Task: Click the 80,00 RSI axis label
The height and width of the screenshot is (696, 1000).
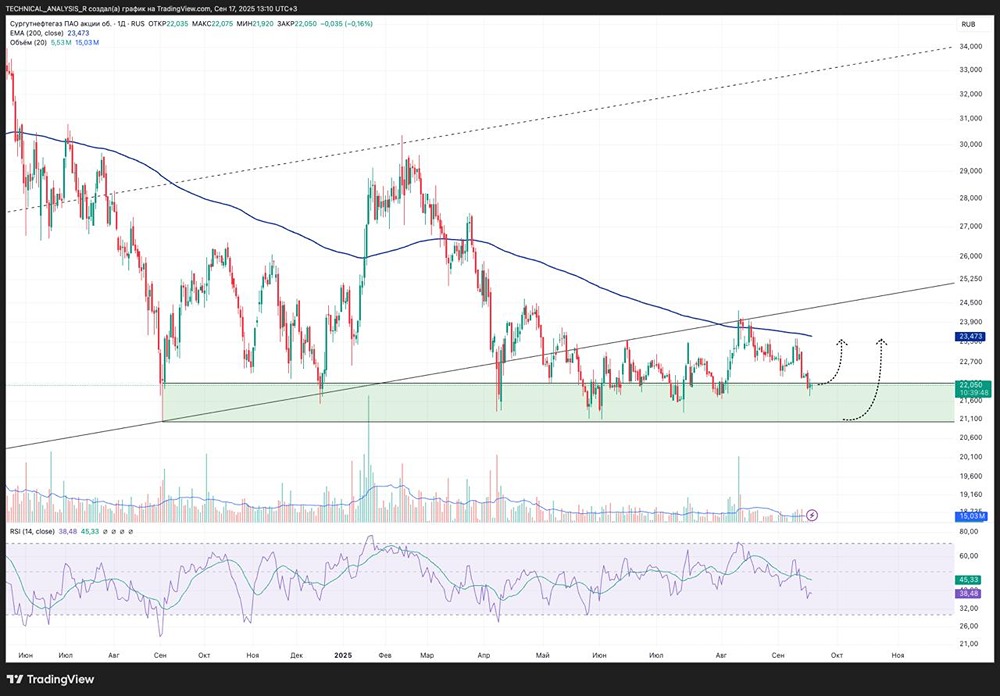Action: point(969,531)
